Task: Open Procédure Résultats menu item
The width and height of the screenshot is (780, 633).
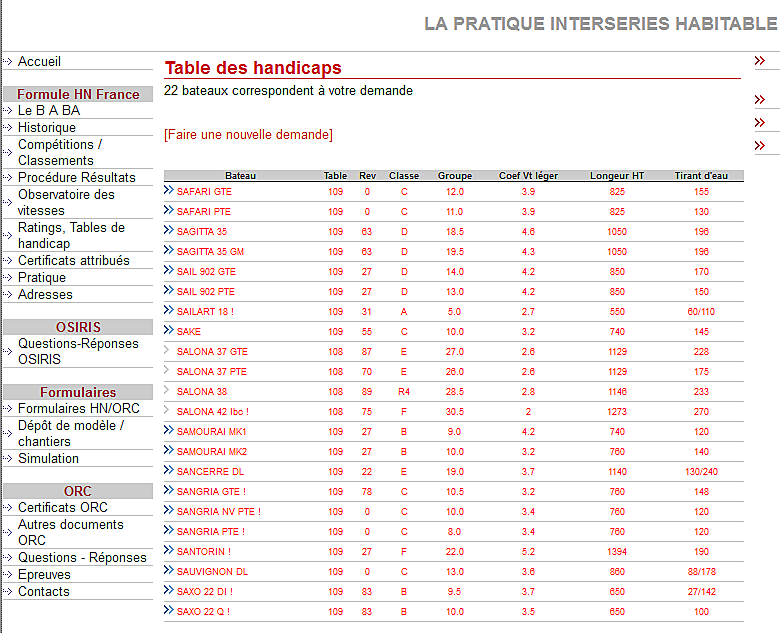Action: coord(76,177)
